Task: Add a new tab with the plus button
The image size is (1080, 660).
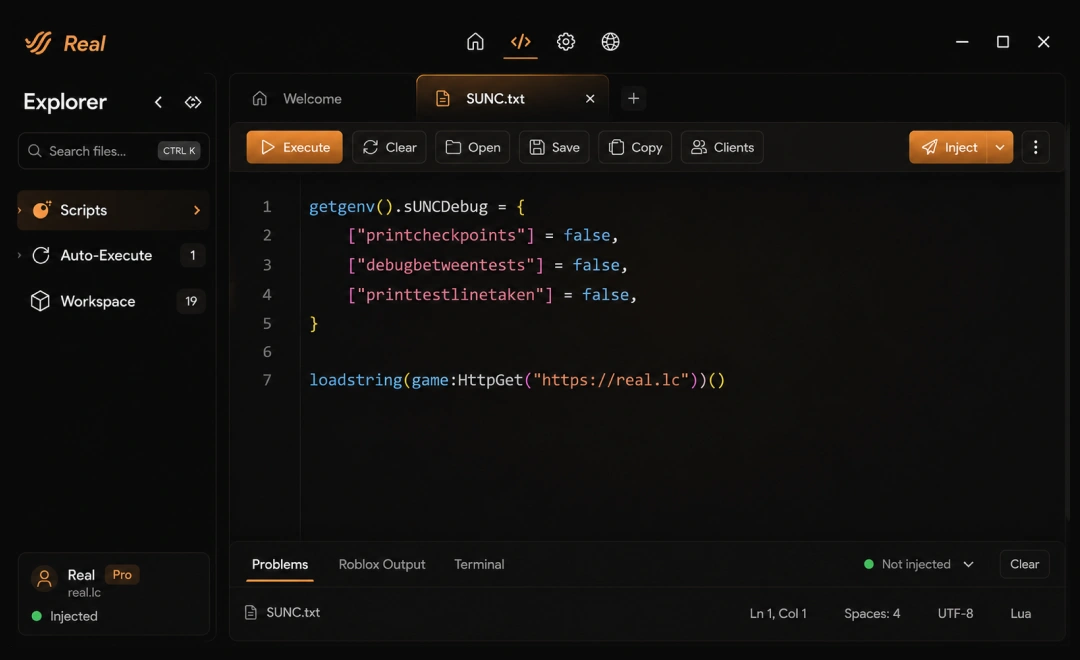Action: 634,99
